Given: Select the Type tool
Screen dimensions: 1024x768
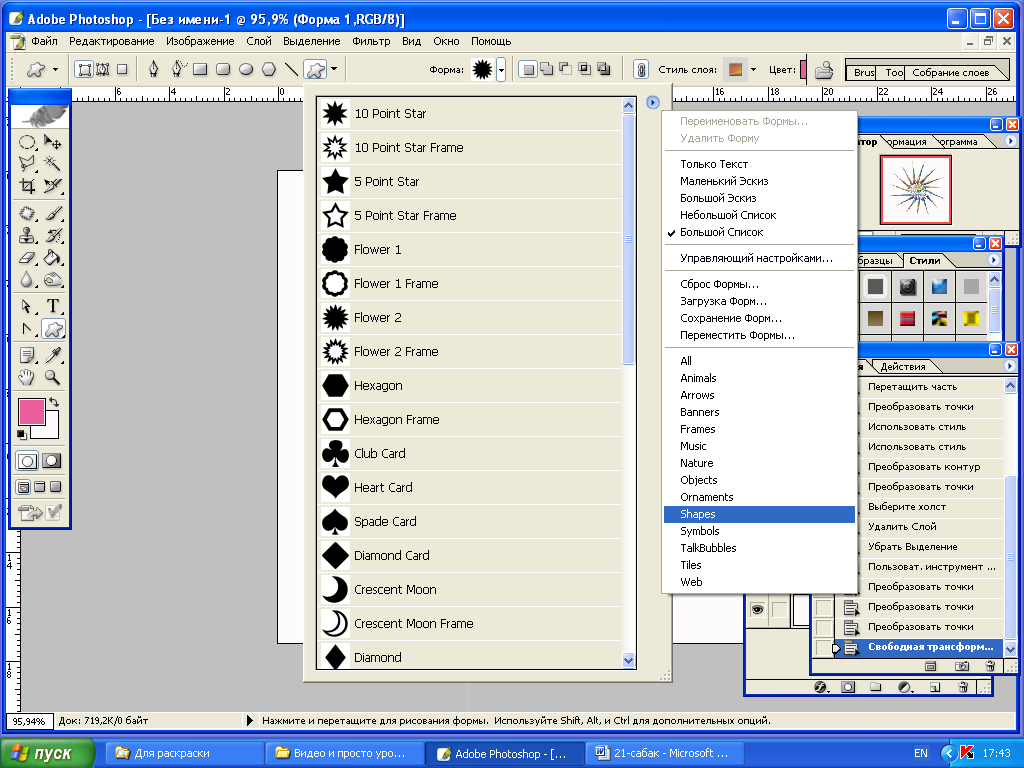Looking at the screenshot, I should (52, 306).
